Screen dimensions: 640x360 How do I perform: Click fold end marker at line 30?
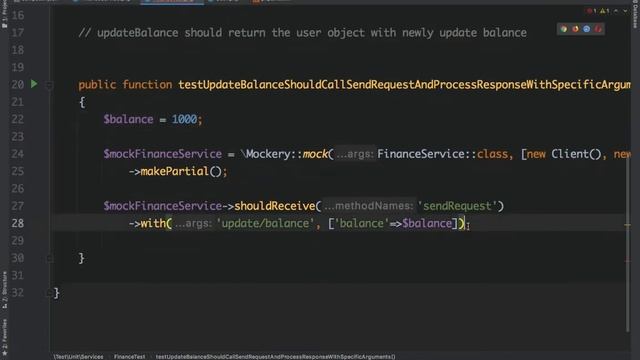tap(49, 258)
